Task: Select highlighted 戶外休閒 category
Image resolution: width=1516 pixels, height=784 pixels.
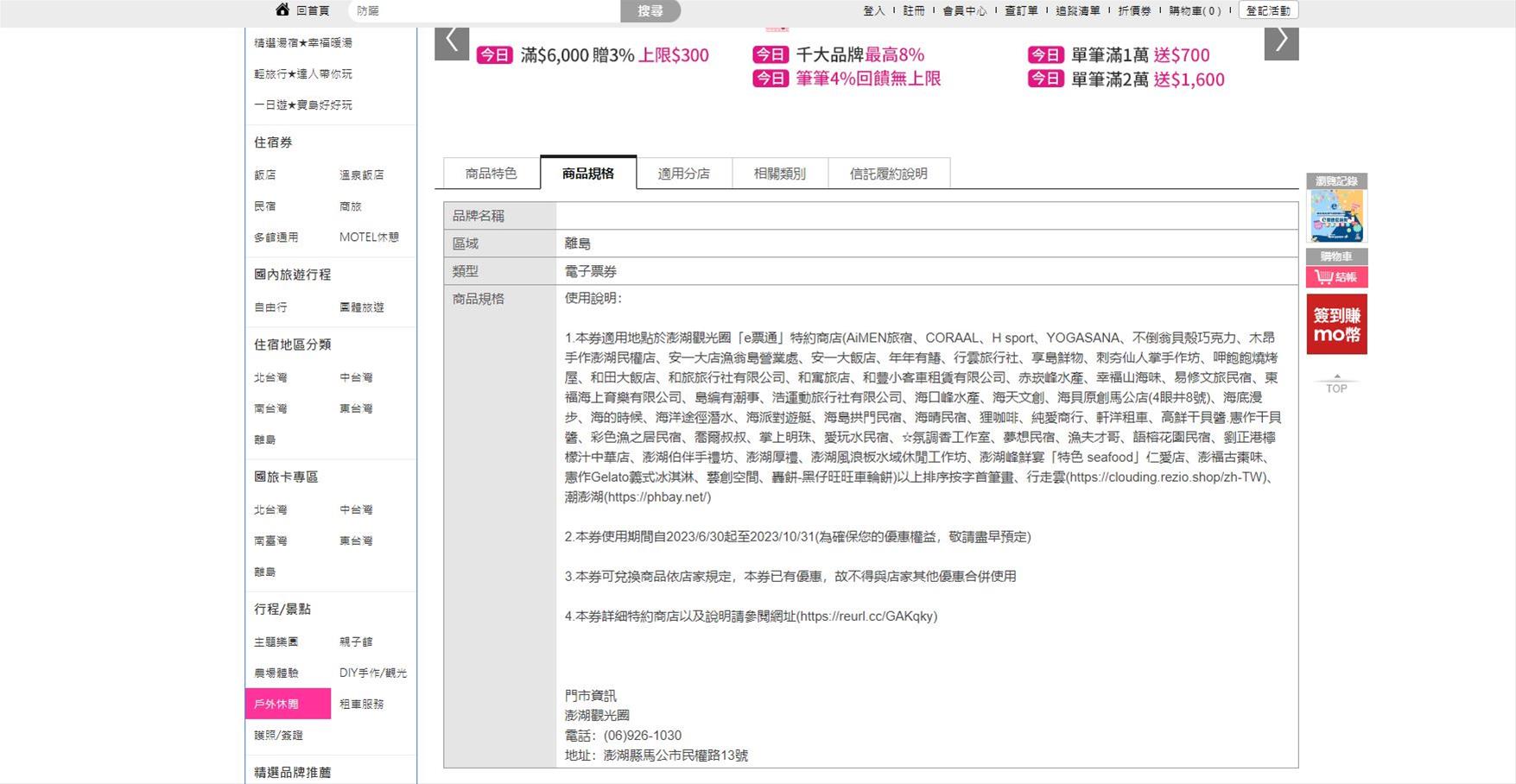Action: click(x=289, y=704)
